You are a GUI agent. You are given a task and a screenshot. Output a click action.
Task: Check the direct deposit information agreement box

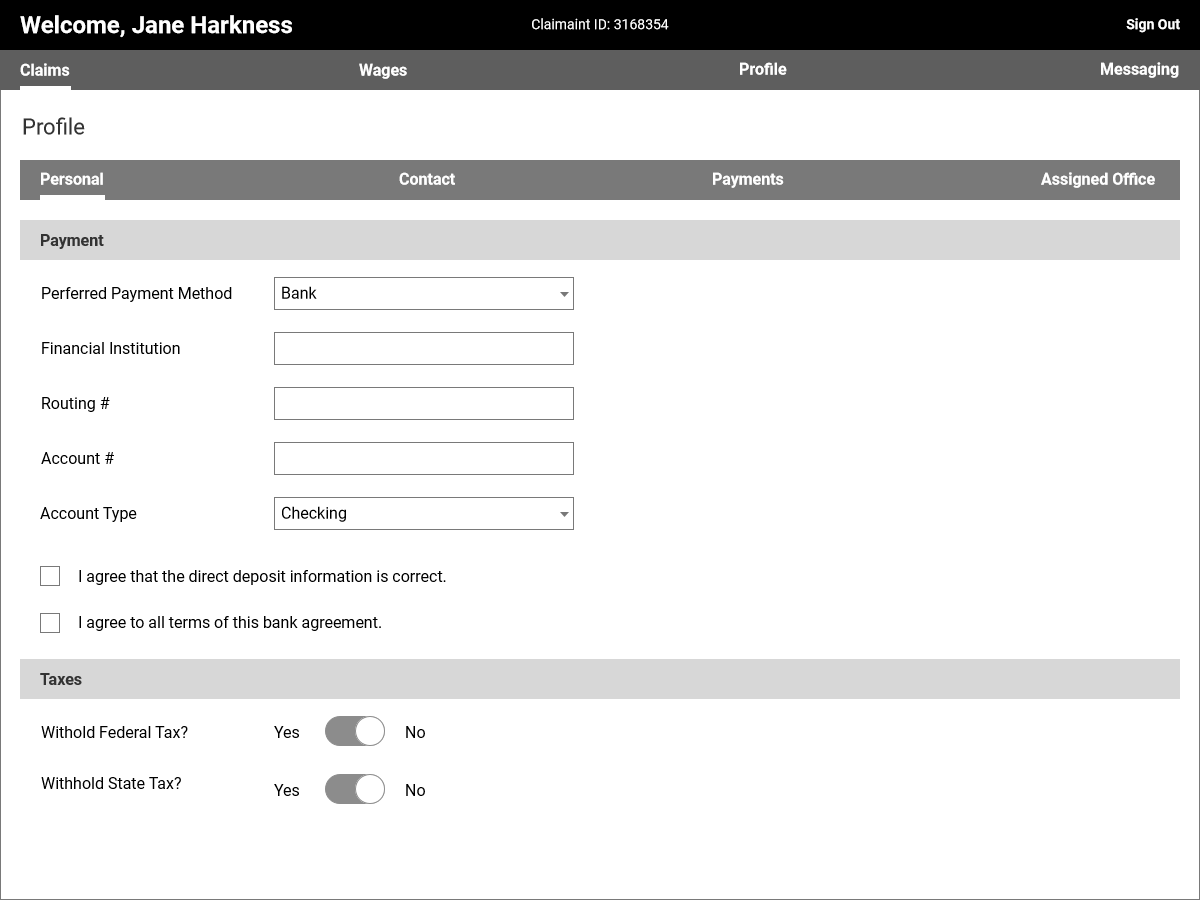pos(50,576)
